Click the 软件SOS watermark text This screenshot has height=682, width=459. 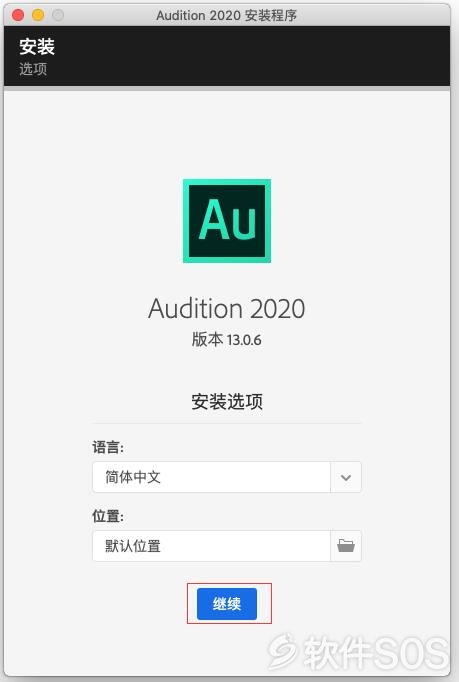pyautogui.click(x=376, y=653)
